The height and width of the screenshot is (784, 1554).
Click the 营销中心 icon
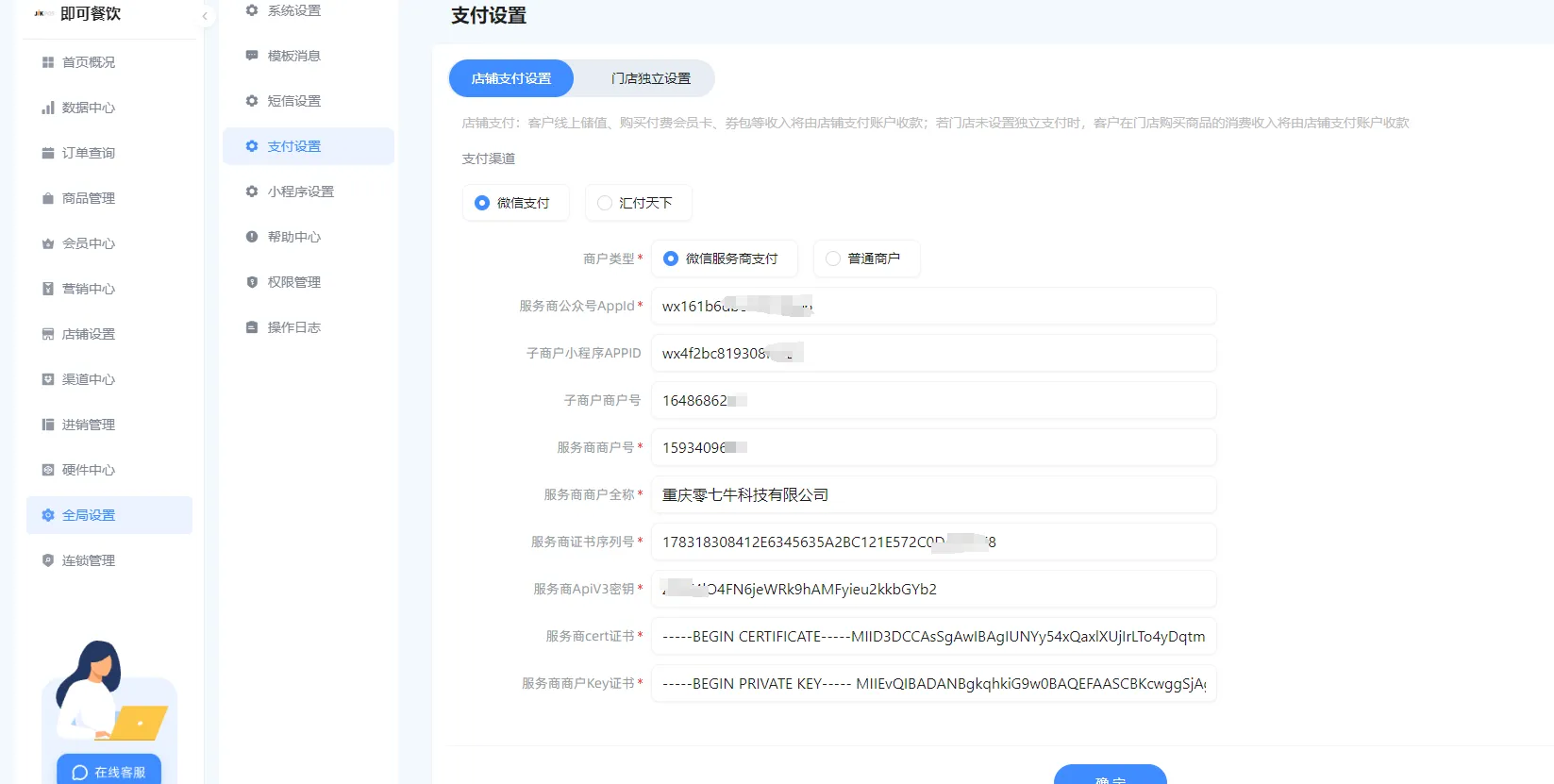click(48, 289)
